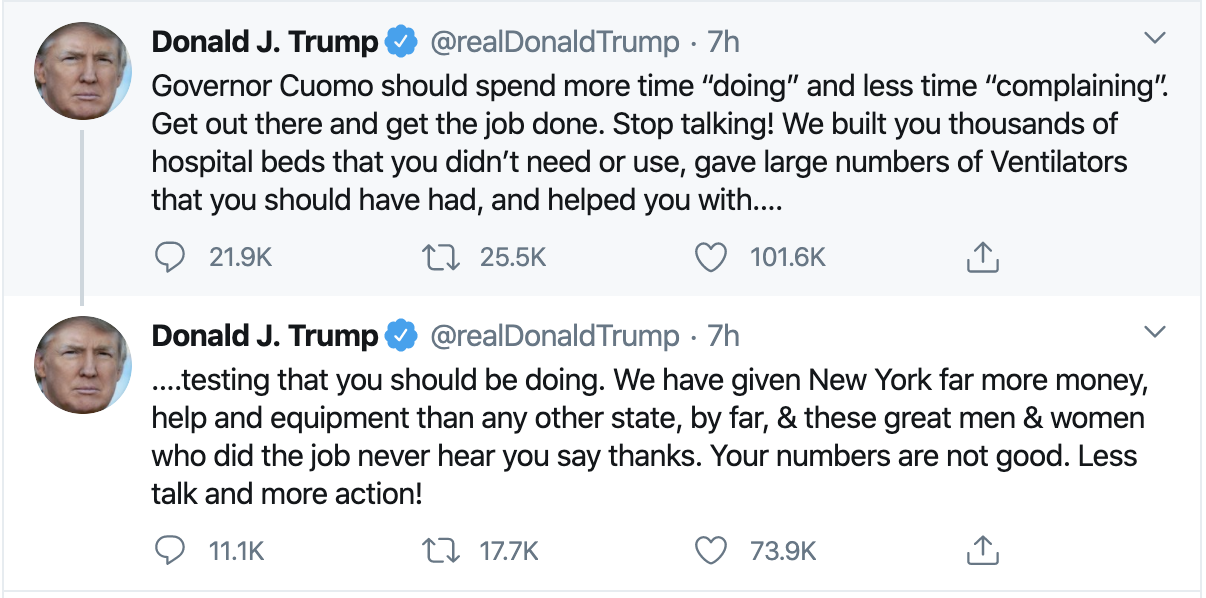
Task: Click the verified badge on the first tweet
Action: pos(402,43)
